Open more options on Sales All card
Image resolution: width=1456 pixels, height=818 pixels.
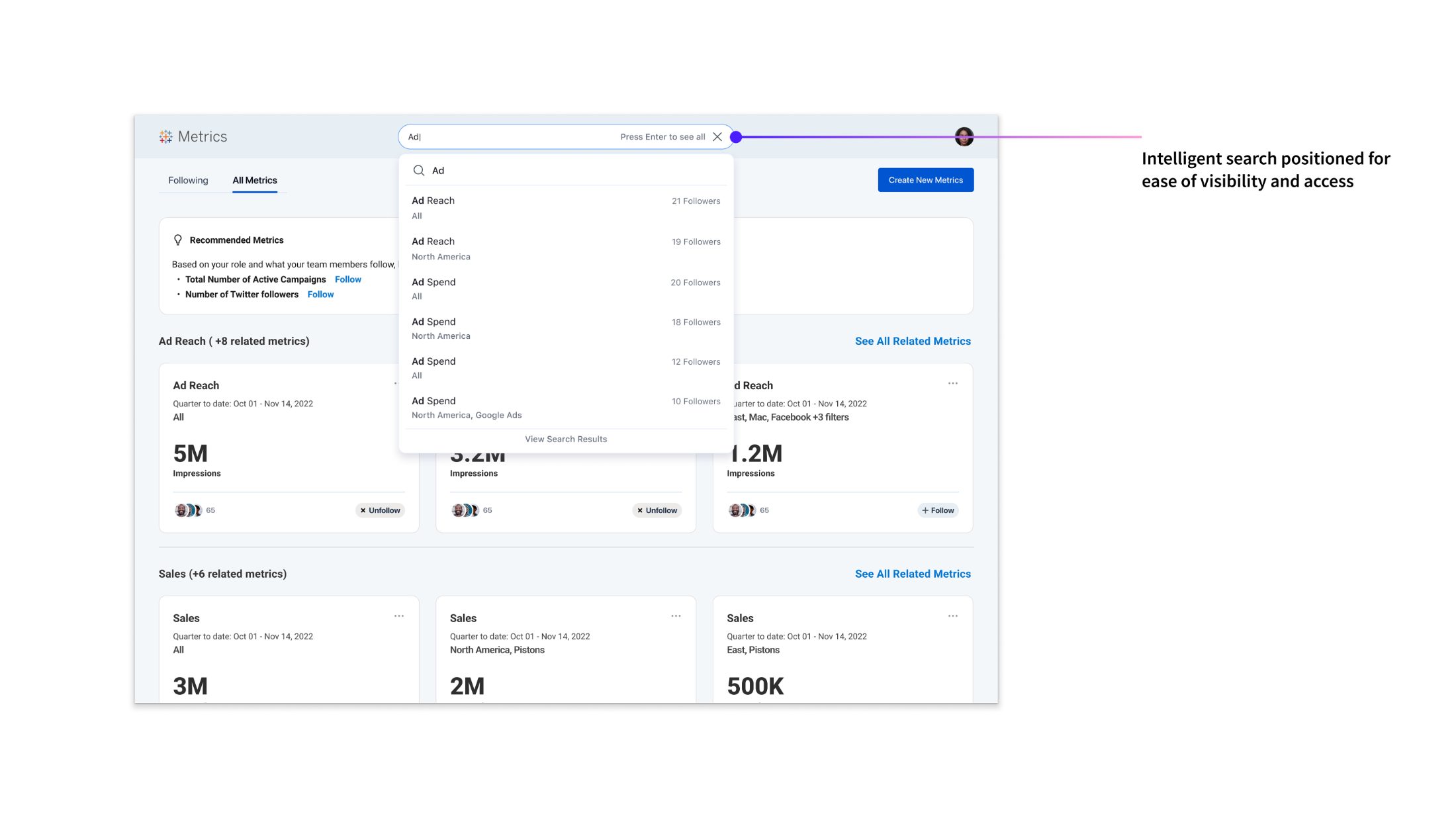(399, 616)
